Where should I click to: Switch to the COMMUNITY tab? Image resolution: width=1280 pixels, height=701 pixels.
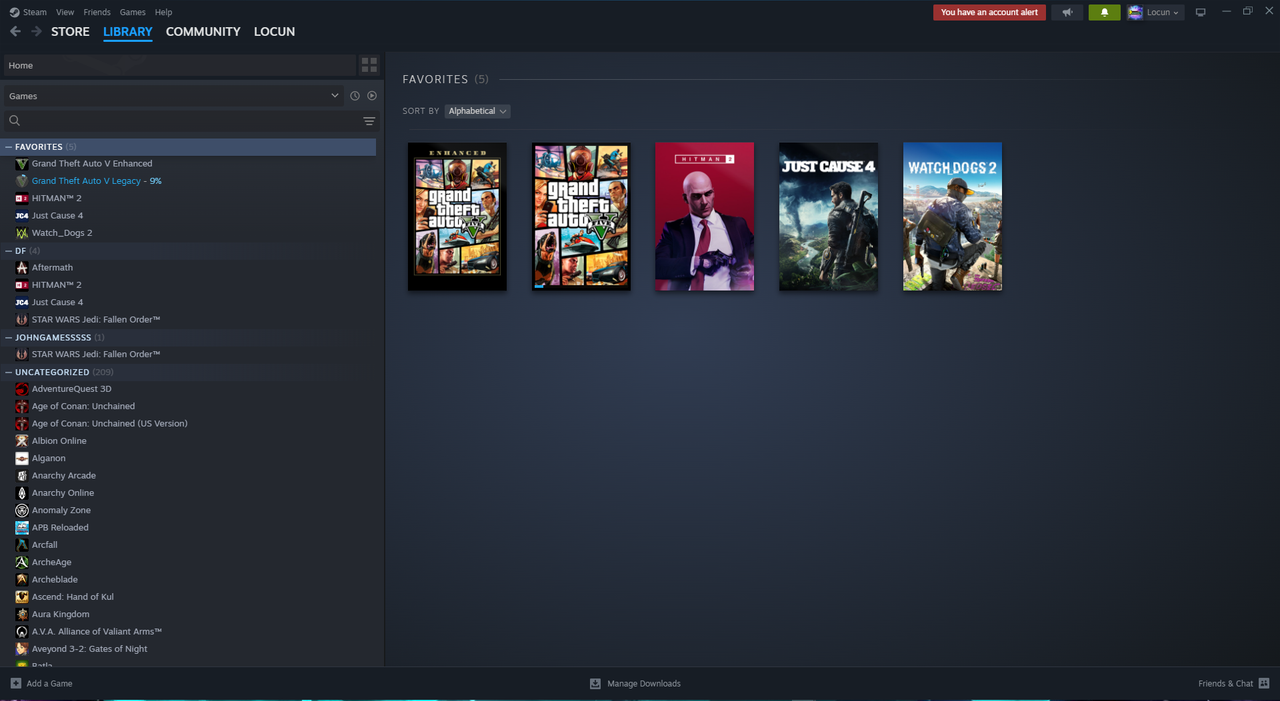coord(203,32)
